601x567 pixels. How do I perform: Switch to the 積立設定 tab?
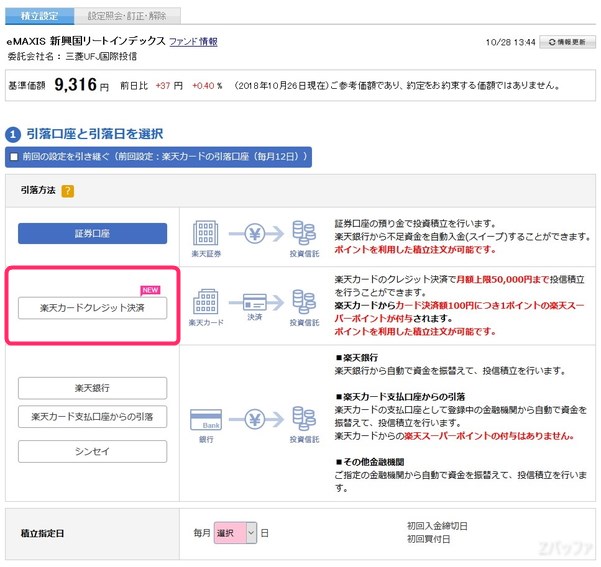tap(39, 16)
